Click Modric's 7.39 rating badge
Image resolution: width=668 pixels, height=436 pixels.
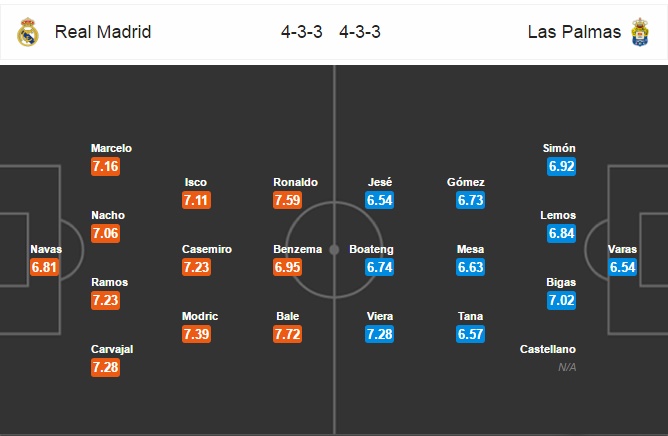coord(196,334)
